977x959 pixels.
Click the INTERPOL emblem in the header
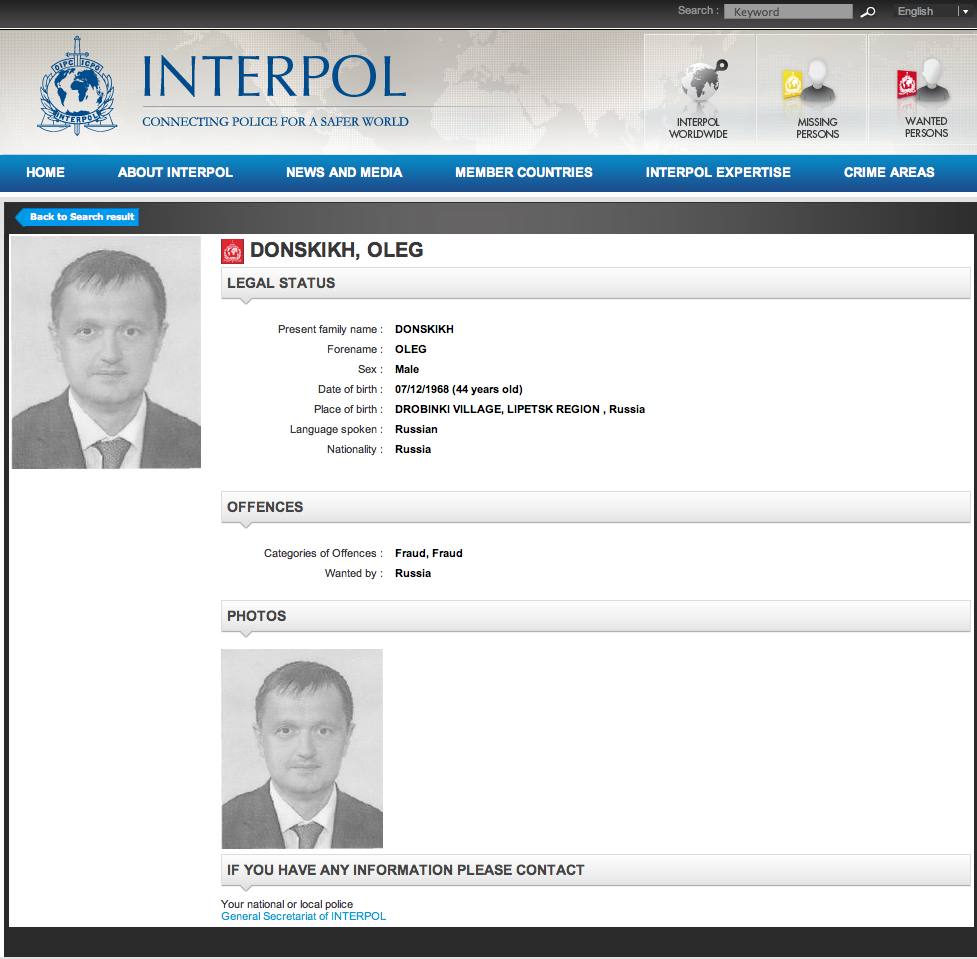tap(76, 85)
